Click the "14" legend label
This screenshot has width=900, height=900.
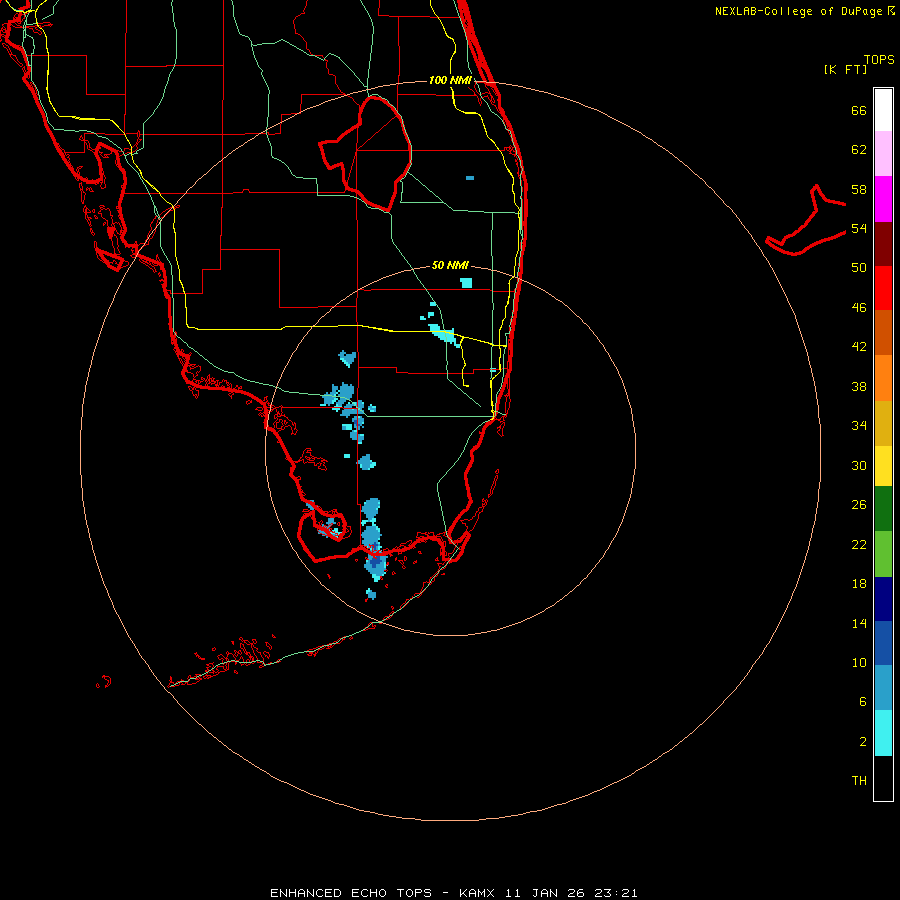pyautogui.click(x=859, y=623)
